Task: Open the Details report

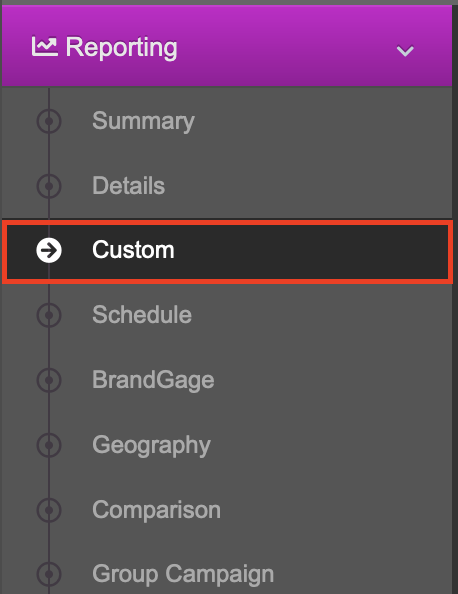Action: click(128, 185)
